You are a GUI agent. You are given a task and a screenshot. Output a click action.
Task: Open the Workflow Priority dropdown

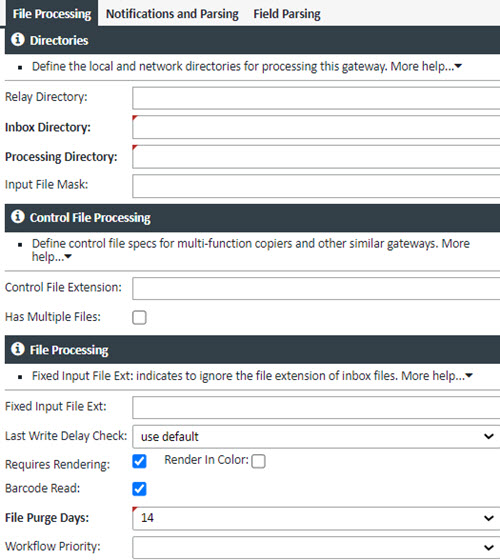(316, 547)
